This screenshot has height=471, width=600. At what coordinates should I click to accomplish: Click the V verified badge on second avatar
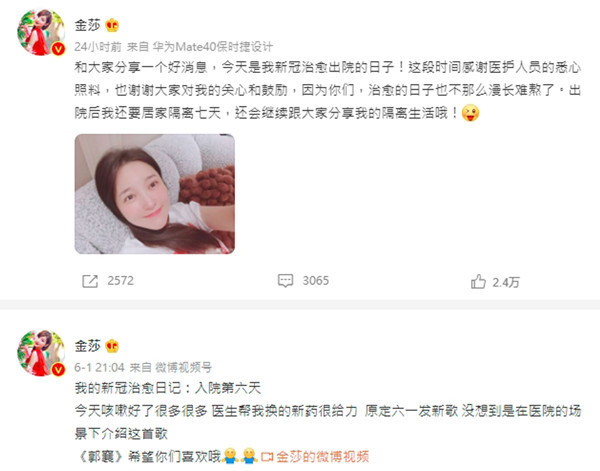(58, 370)
